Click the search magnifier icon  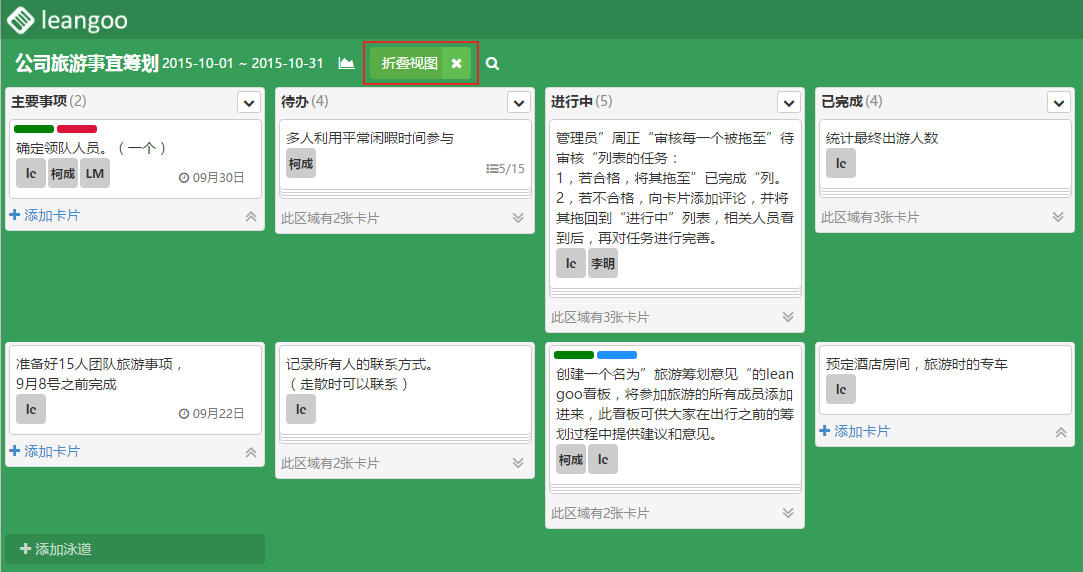pos(492,64)
